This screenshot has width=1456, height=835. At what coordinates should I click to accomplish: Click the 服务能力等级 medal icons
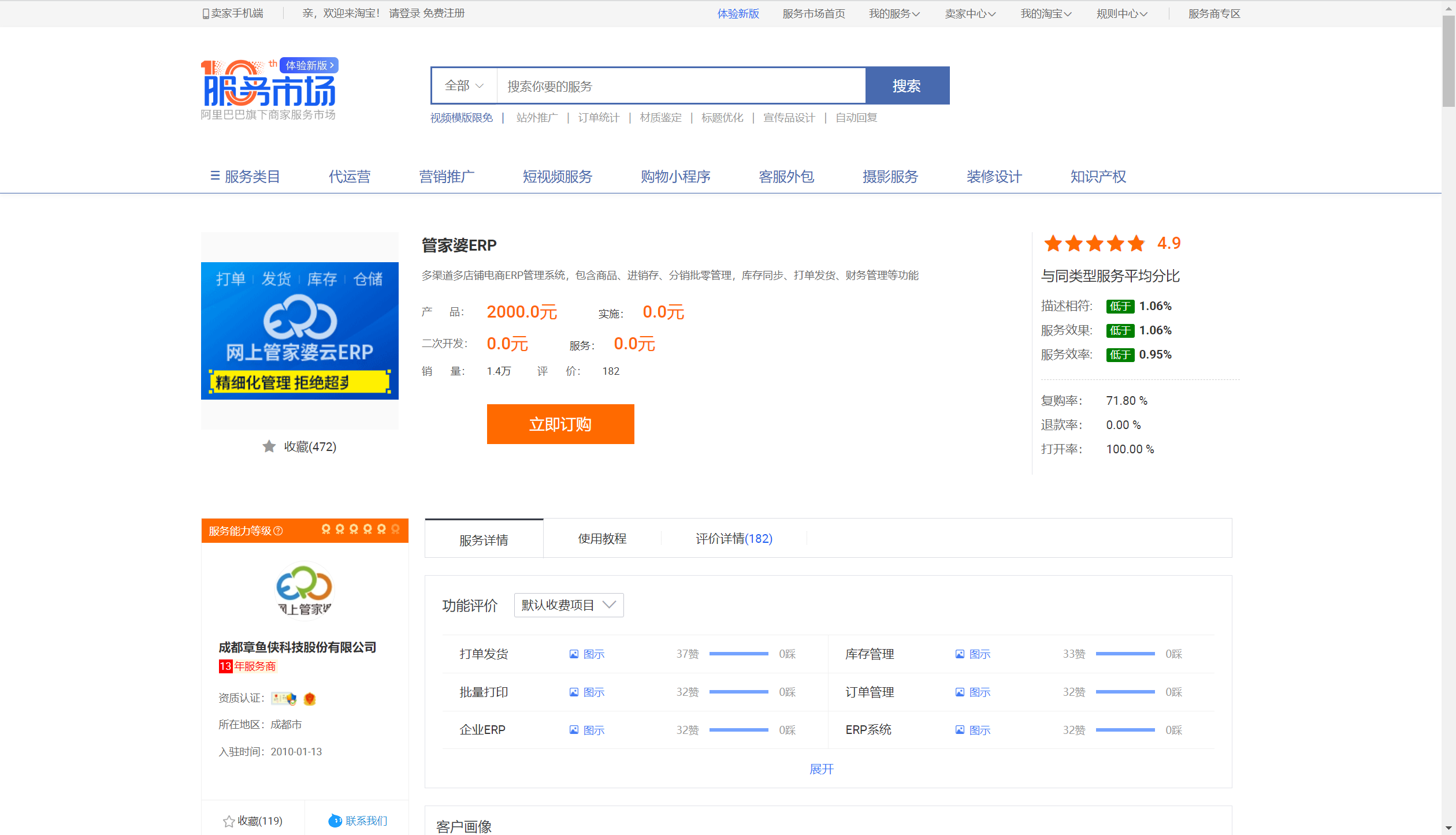tap(361, 530)
